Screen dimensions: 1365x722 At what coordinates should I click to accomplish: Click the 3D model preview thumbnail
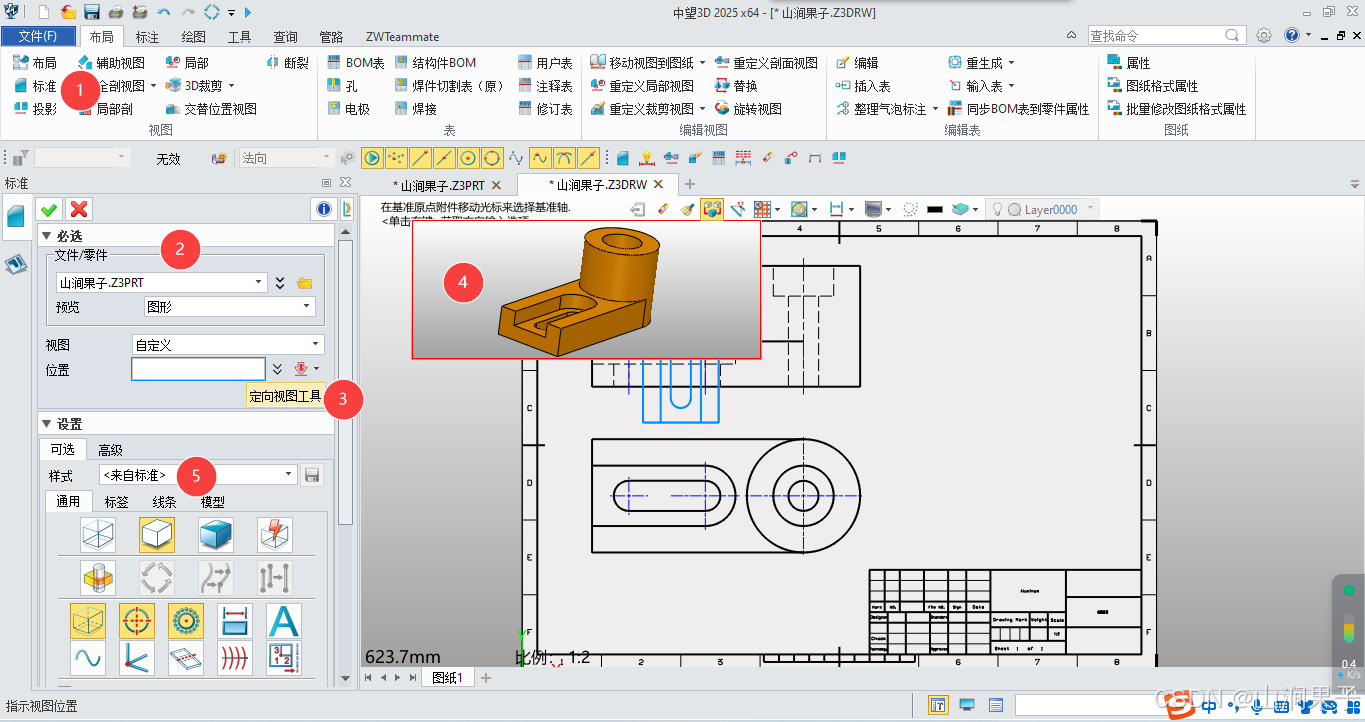point(587,290)
